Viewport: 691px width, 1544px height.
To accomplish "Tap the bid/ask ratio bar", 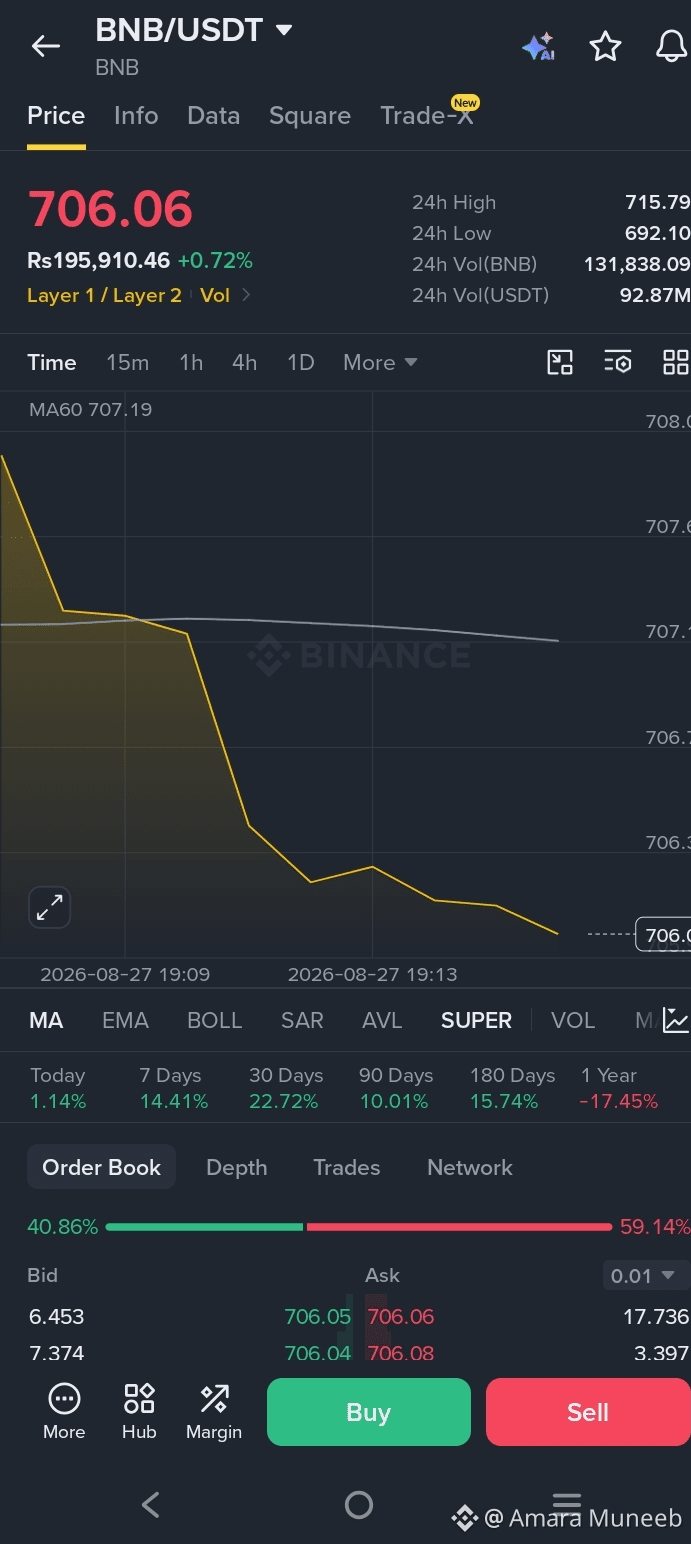I will (x=359, y=1226).
